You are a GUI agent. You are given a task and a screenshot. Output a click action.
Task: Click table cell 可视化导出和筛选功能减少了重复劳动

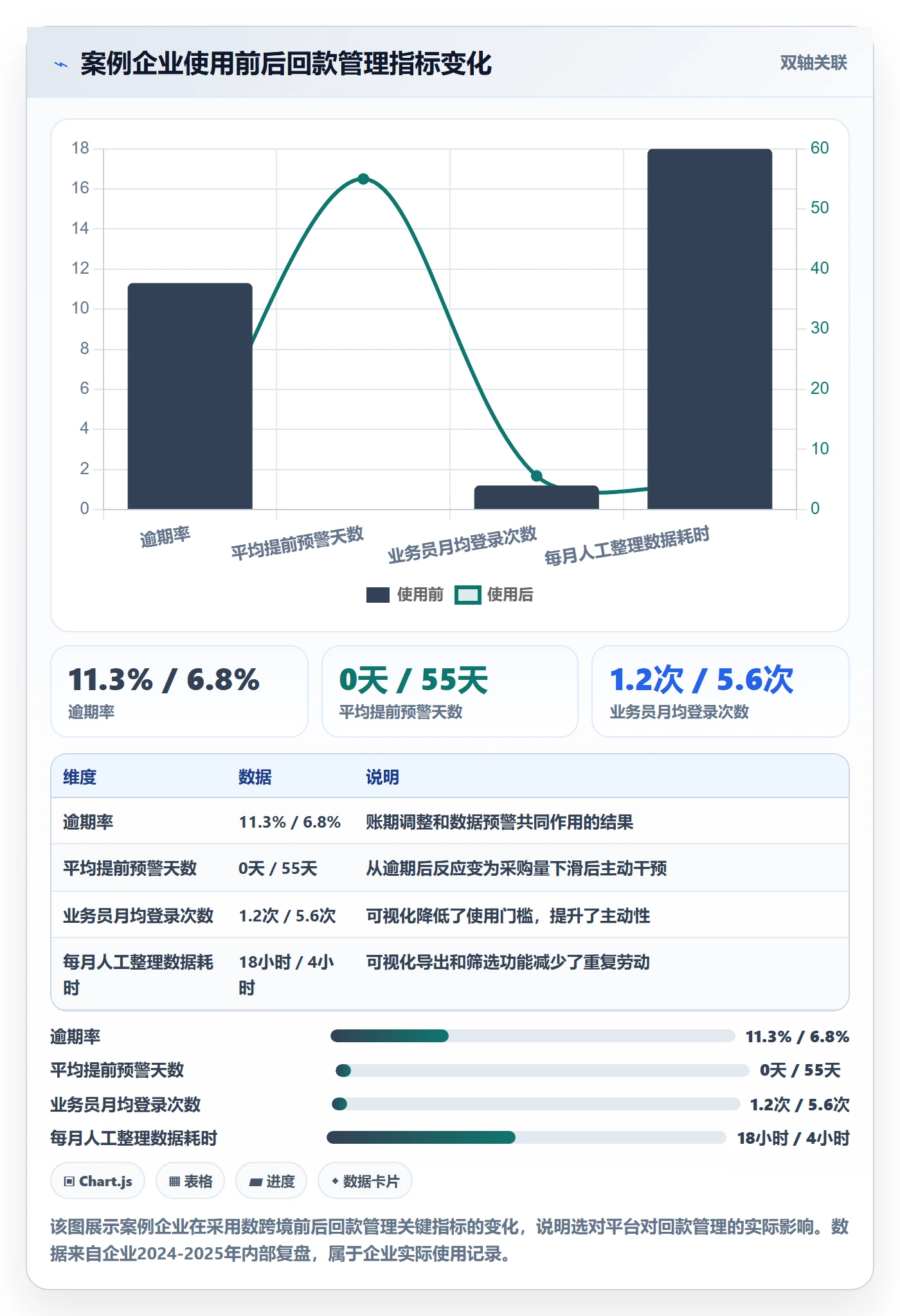tap(508, 962)
